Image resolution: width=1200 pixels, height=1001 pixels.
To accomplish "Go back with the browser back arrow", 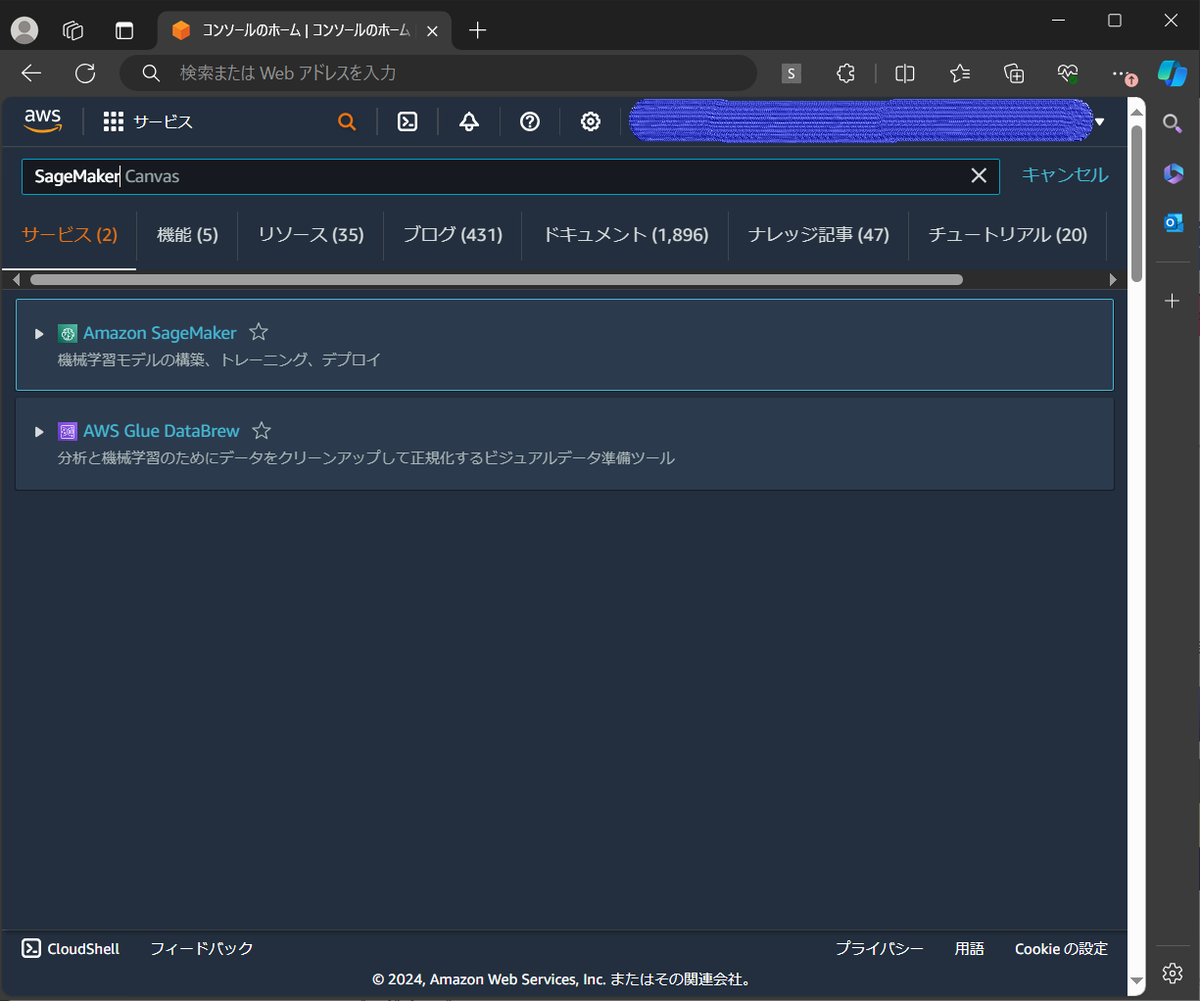I will (x=32, y=73).
